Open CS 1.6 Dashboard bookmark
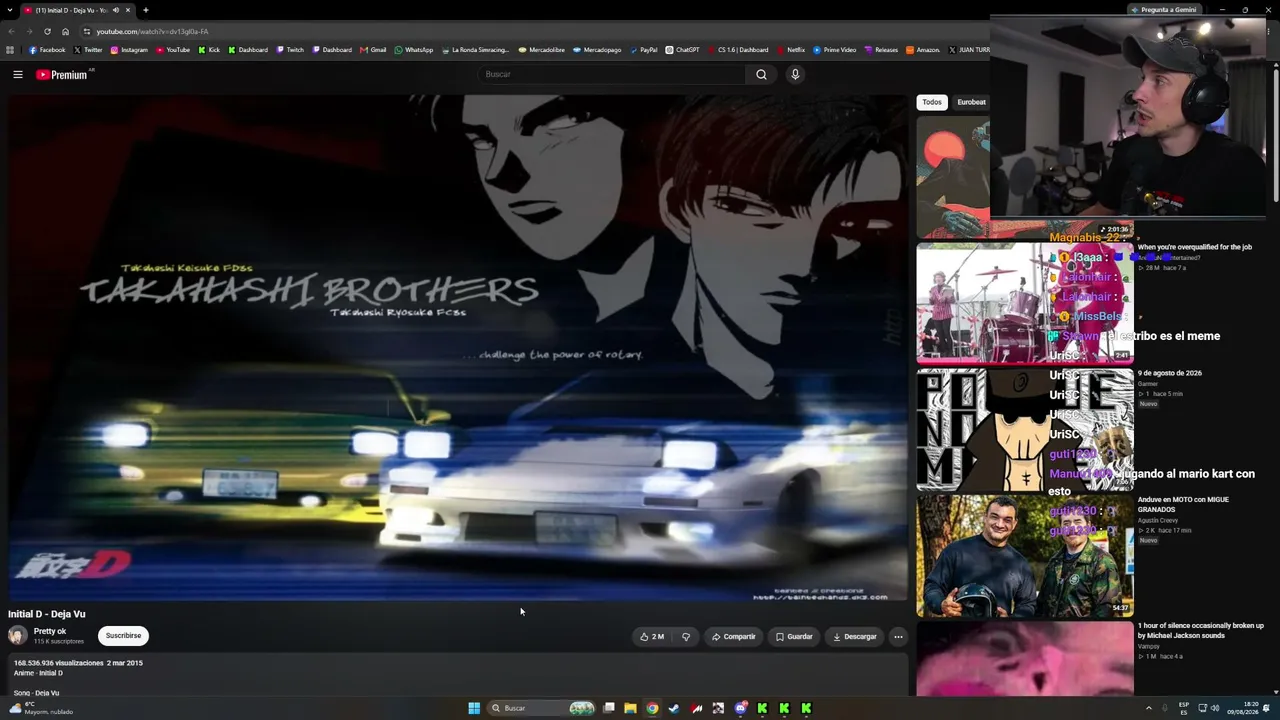1280x720 pixels. coord(738,50)
